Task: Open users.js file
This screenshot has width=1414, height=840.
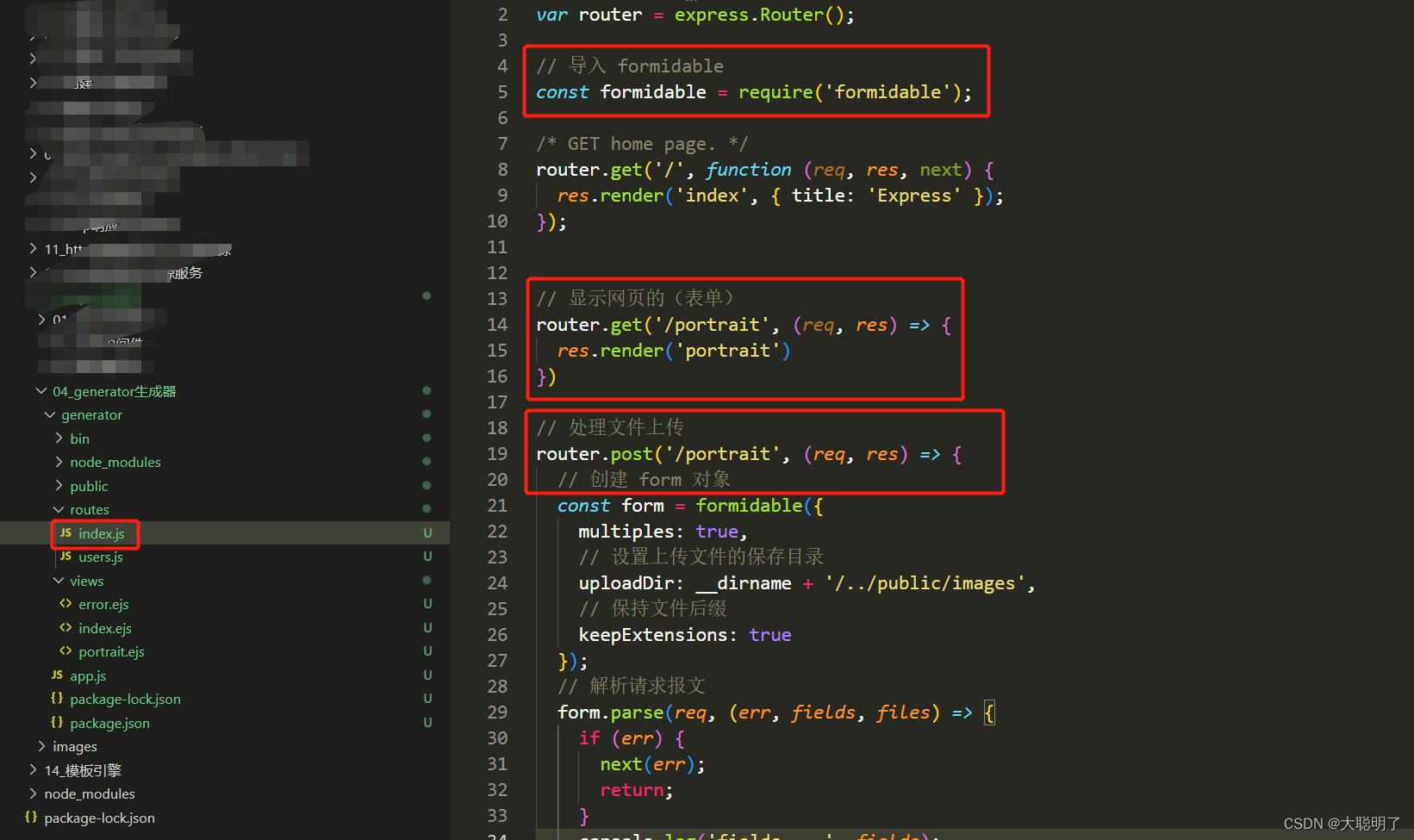Action: [x=101, y=557]
